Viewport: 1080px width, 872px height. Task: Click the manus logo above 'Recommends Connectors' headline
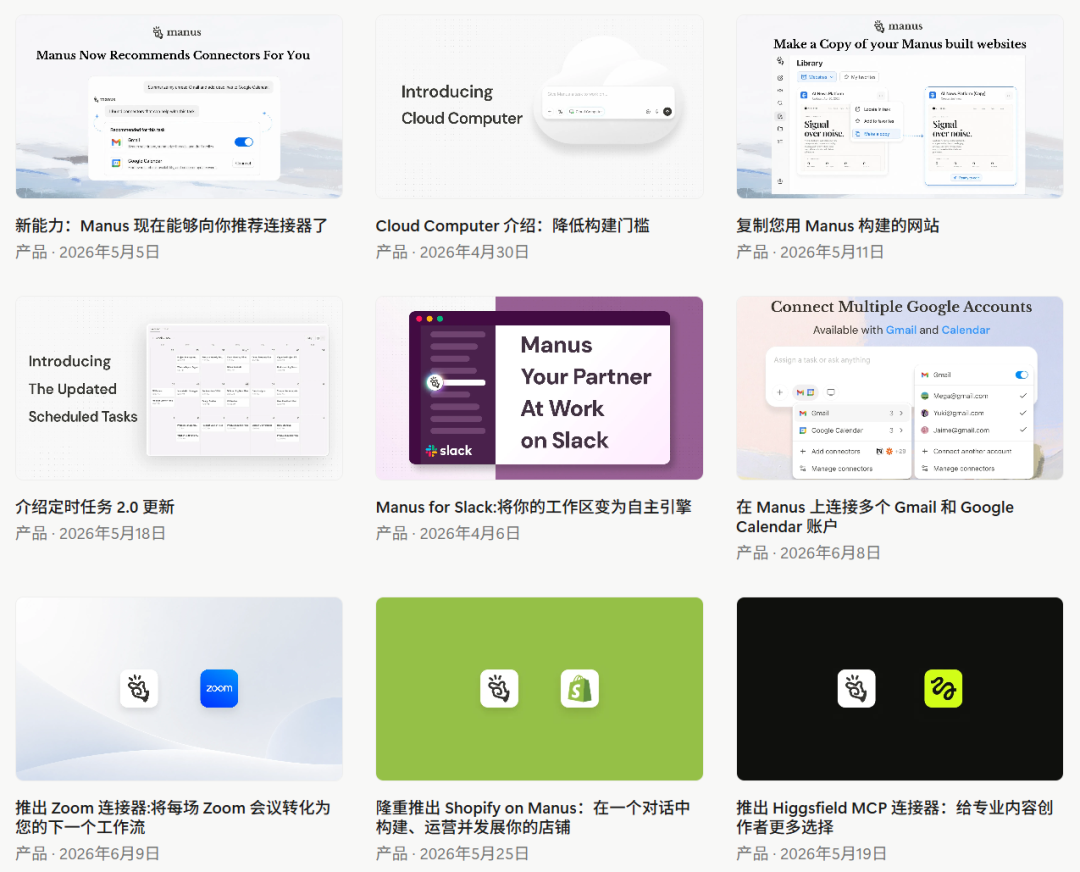(177, 32)
